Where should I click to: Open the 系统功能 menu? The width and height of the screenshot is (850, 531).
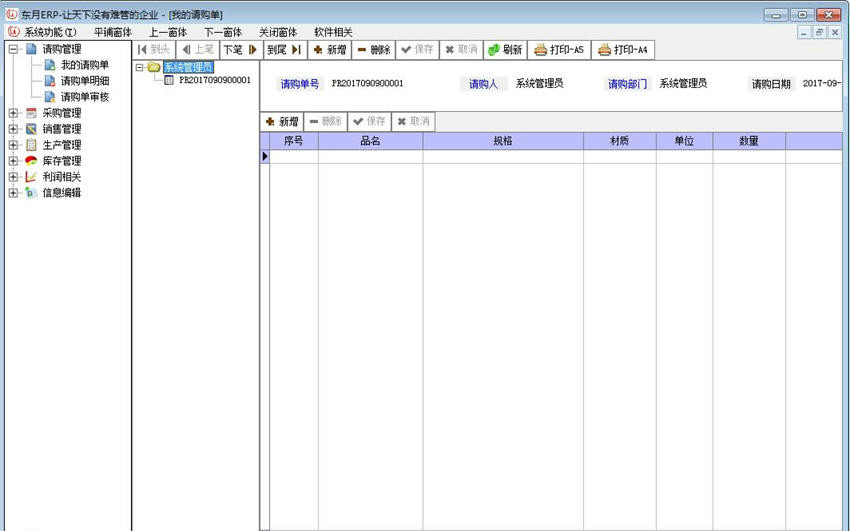[x=50, y=33]
